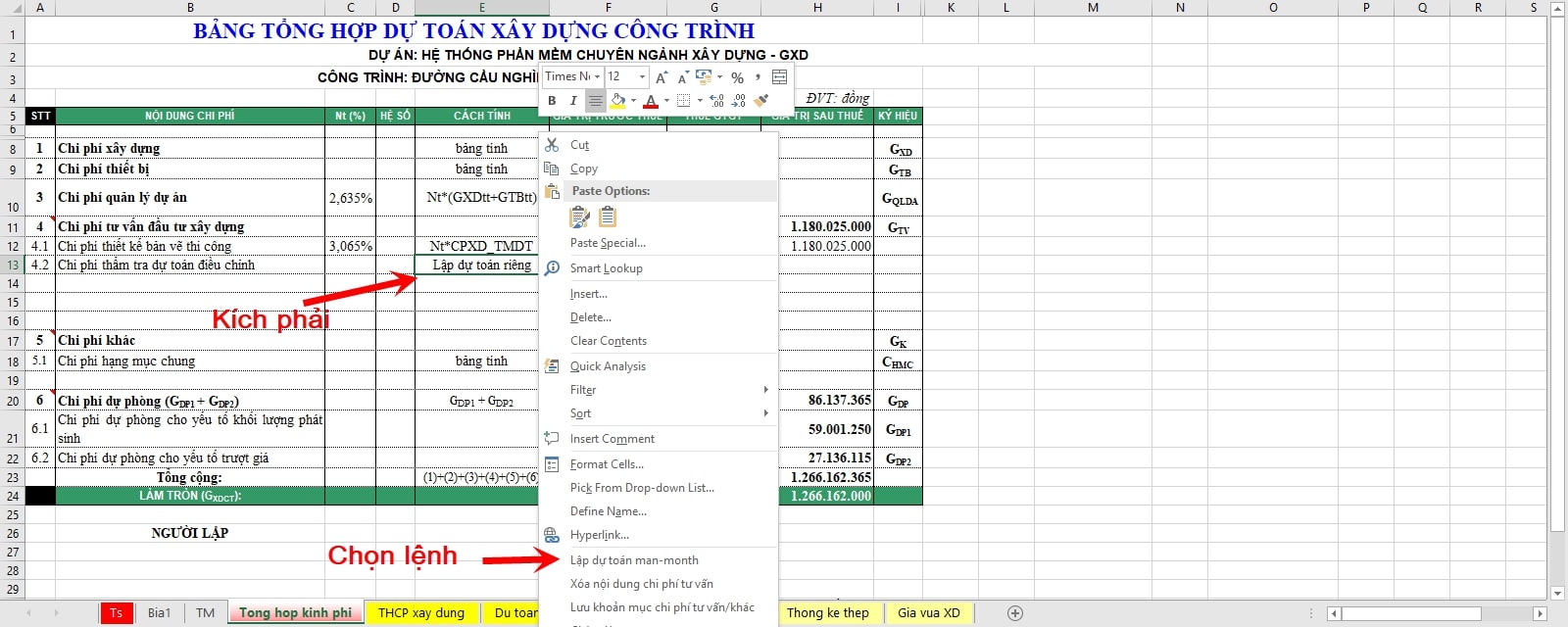
Task: Click the Borders icon in the mini toolbar
Action: click(x=684, y=101)
